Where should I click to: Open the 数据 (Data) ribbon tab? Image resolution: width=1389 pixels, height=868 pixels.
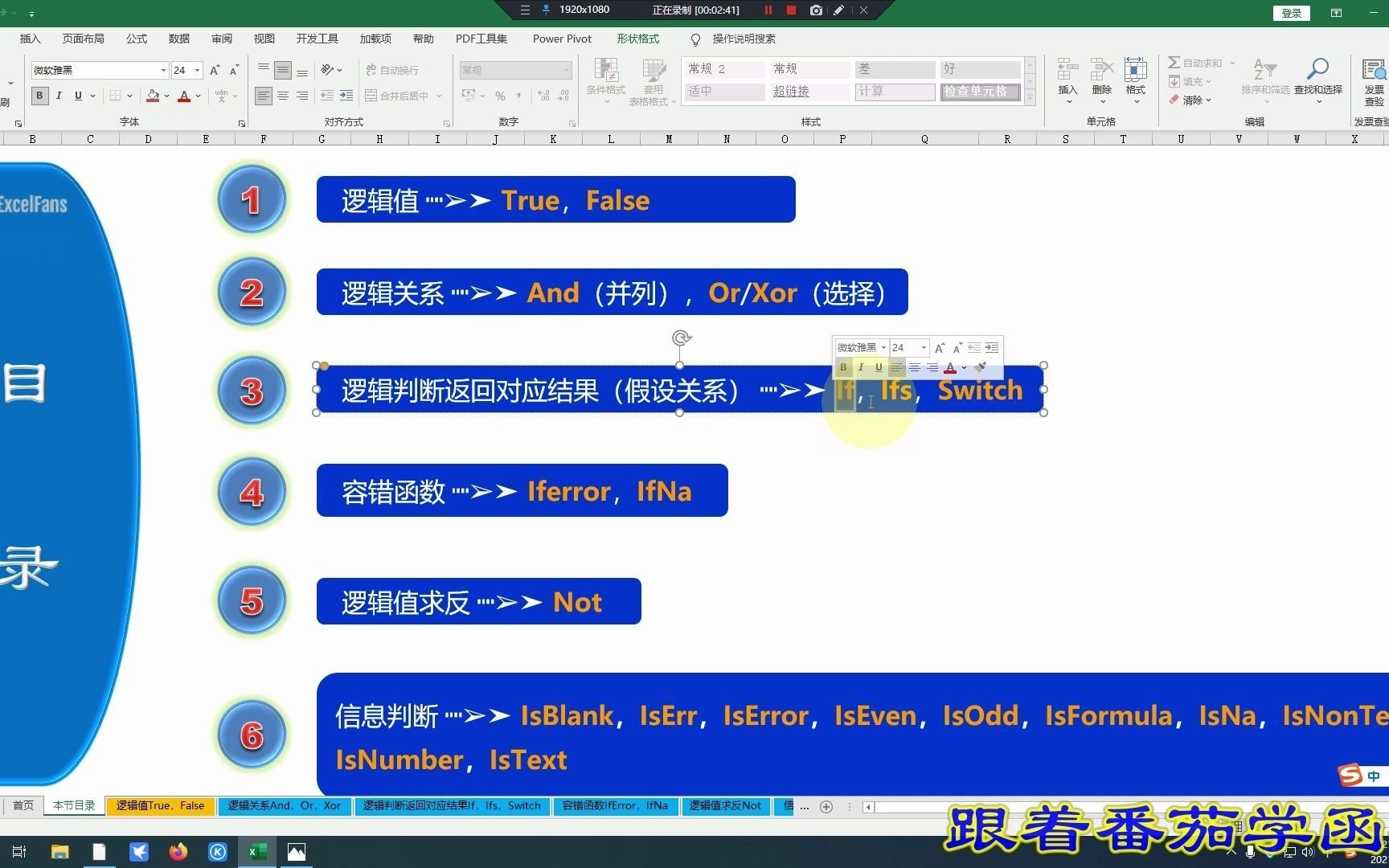(x=179, y=39)
